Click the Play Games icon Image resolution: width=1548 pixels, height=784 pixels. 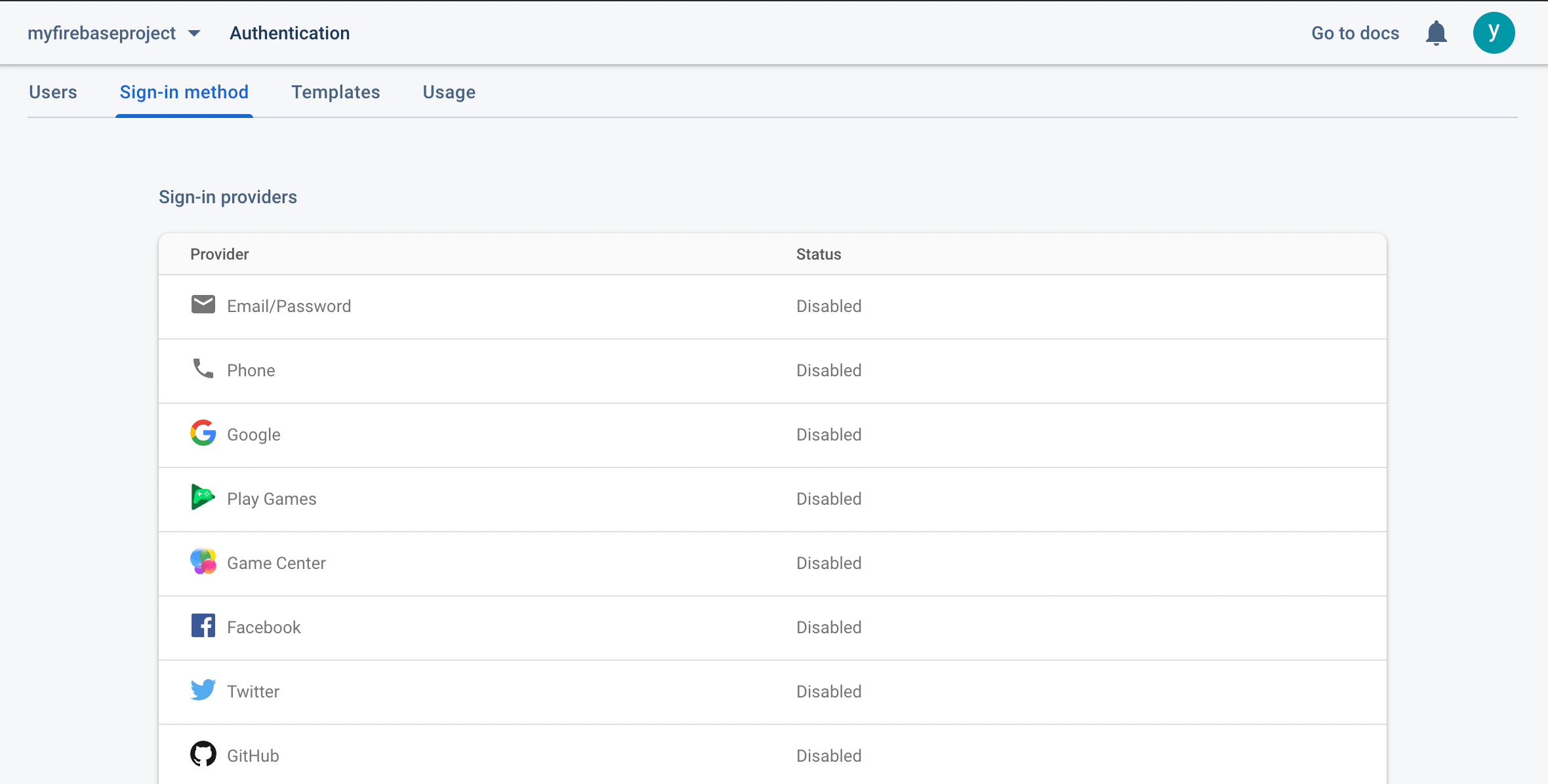click(203, 498)
